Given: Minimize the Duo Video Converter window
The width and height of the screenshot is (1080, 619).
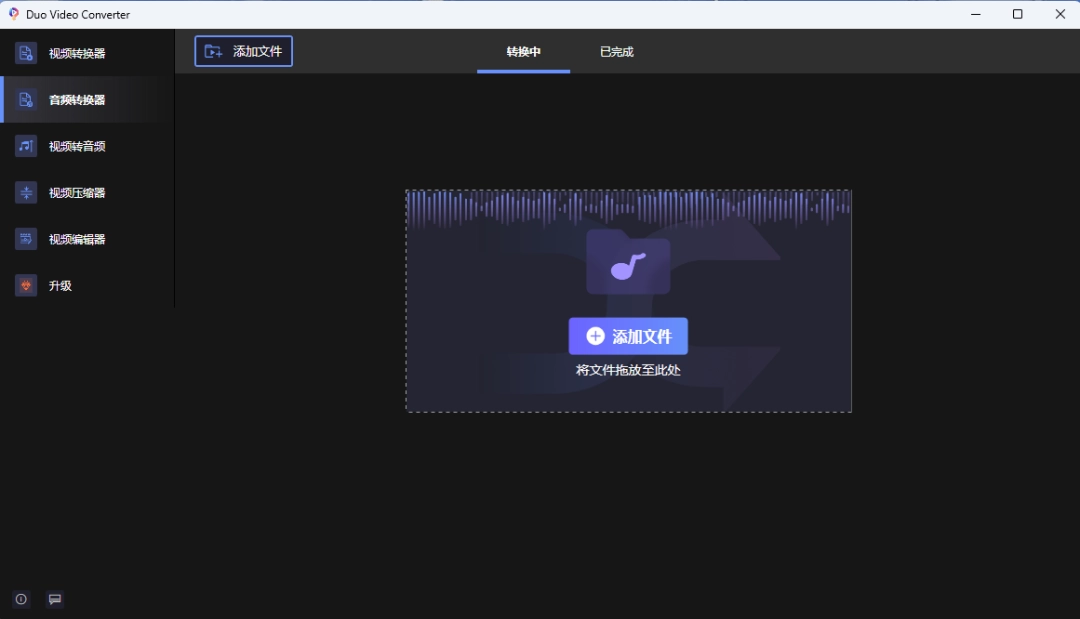Looking at the screenshot, I should click(974, 14).
